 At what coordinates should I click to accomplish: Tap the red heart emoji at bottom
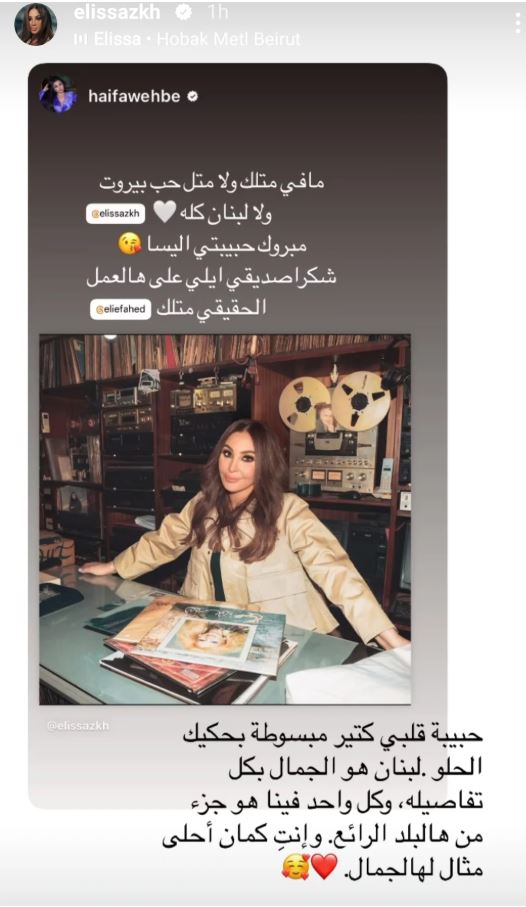click(x=324, y=868)
